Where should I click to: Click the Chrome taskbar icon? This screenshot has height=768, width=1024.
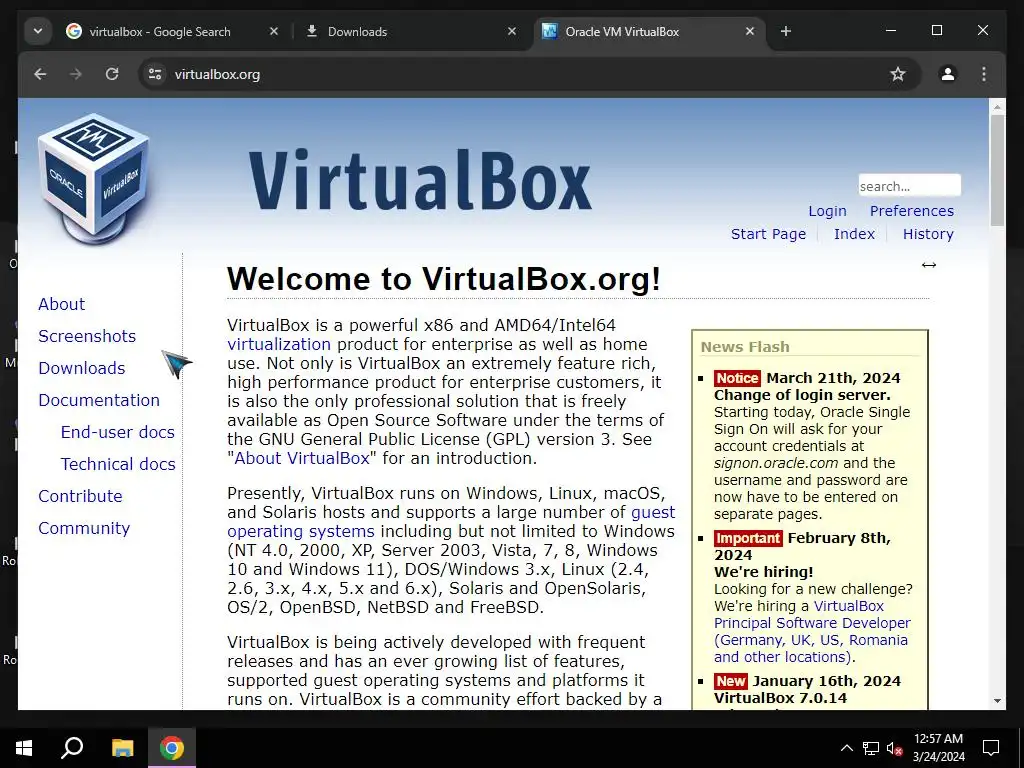click(172, 748)
